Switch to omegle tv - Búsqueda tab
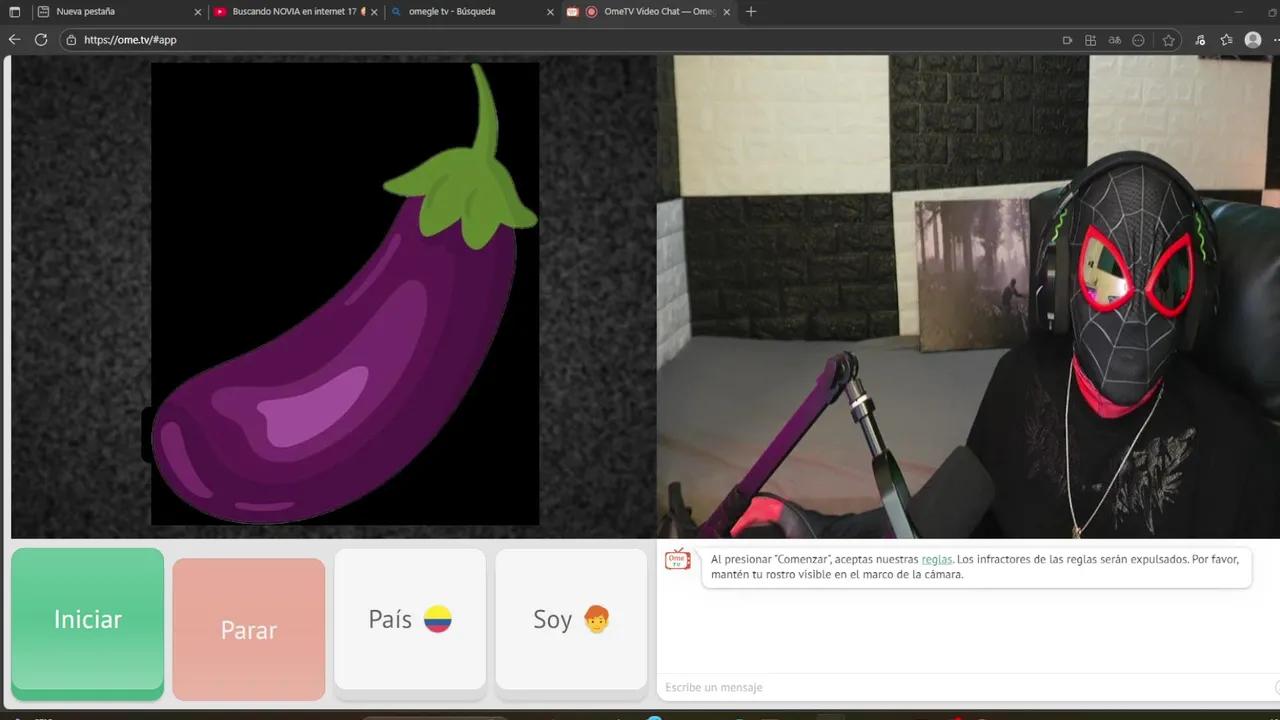 [x=470, y=12]
